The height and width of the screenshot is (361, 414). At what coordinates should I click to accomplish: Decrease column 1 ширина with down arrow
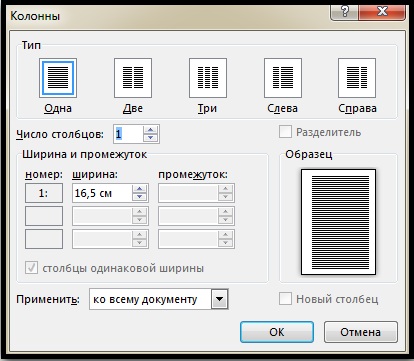pos(139,197)
